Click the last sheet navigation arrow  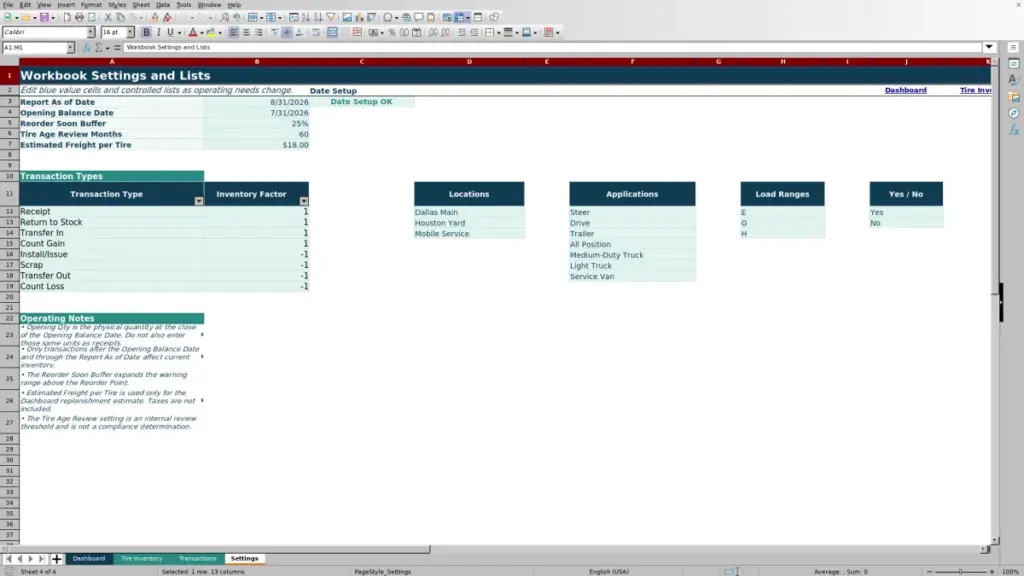pyautogui.click(x=41, y=559)
